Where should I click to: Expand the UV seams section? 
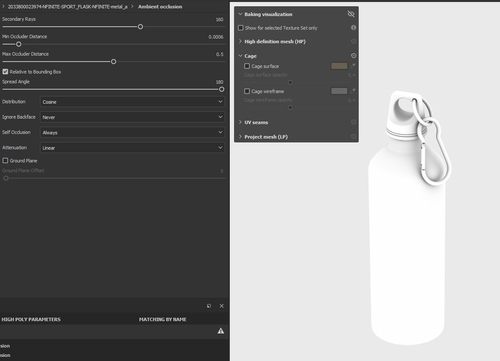[x=240, y=122]
